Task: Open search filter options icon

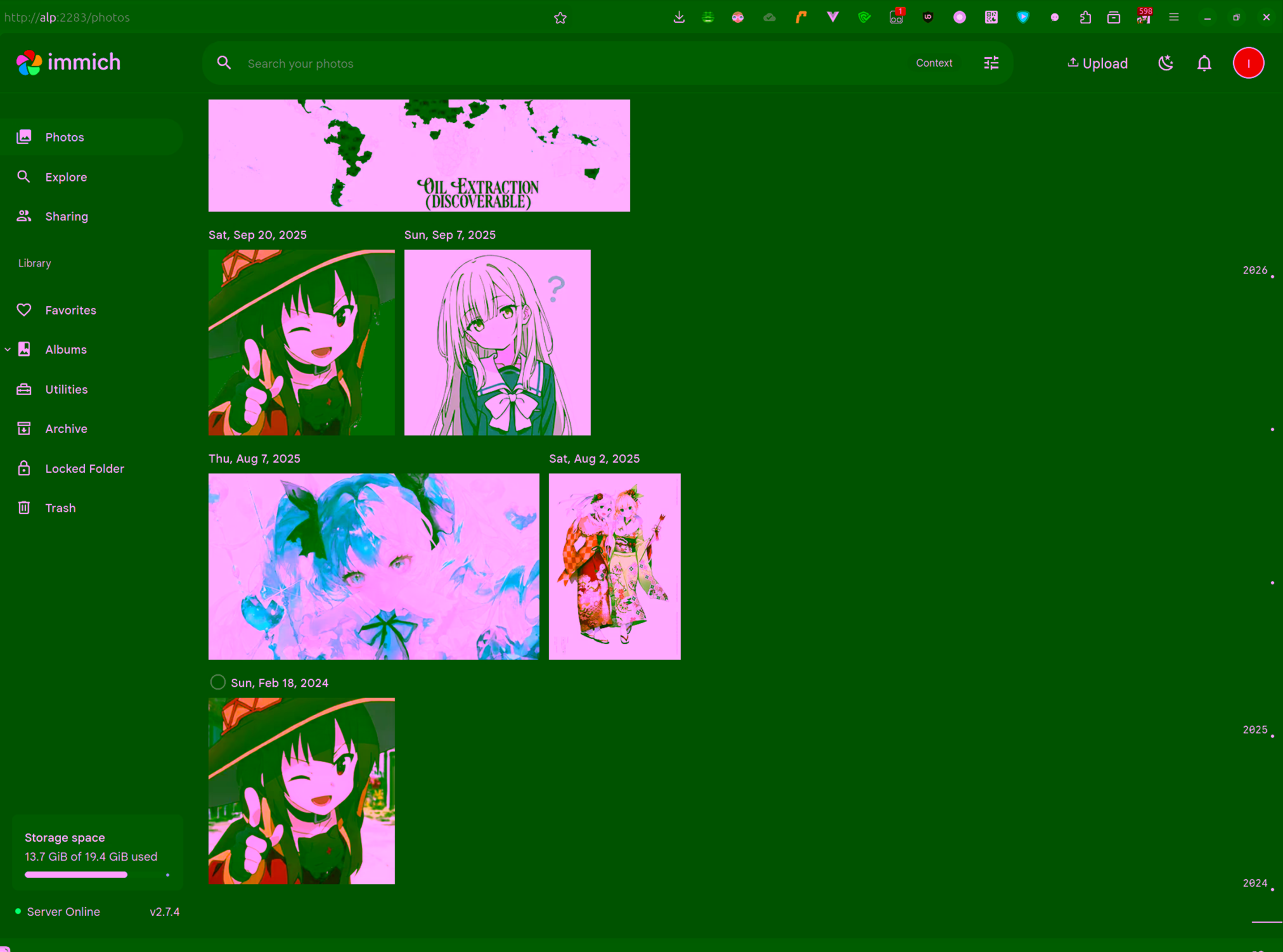Action: [991, 63]
